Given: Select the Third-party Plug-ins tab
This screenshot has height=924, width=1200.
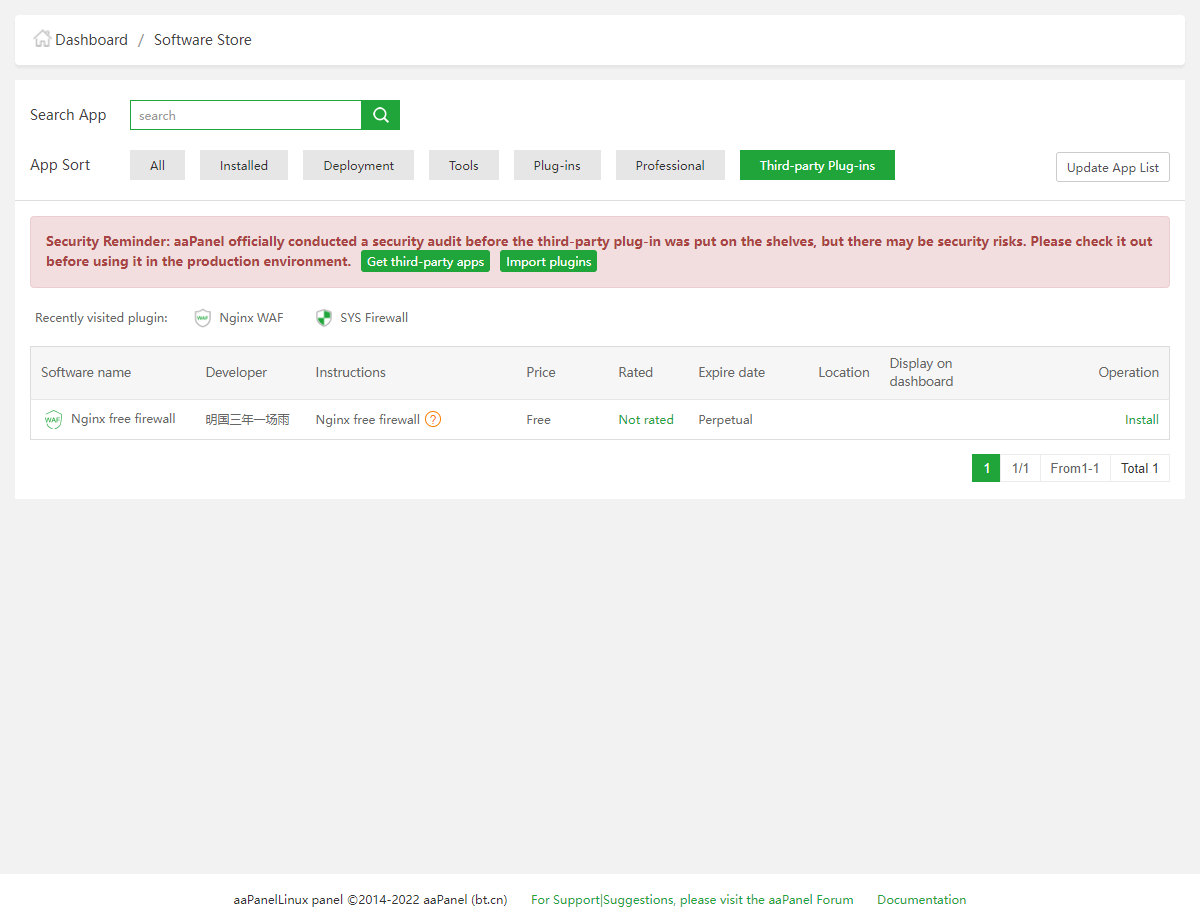Looking at the screenshot, I should click(x=817, y=166).
